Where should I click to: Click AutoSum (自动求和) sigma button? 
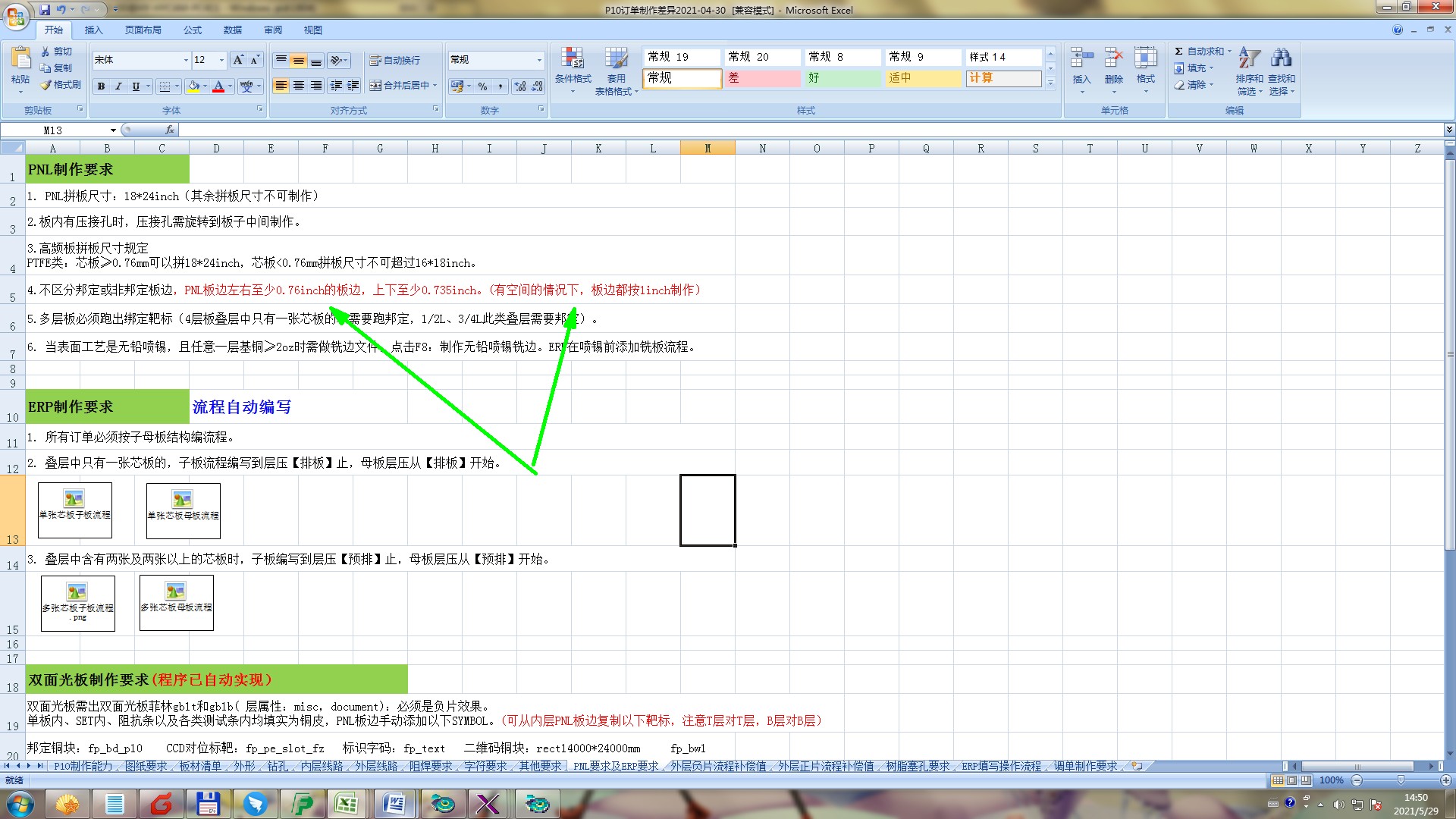click(x=1178, y=52)
